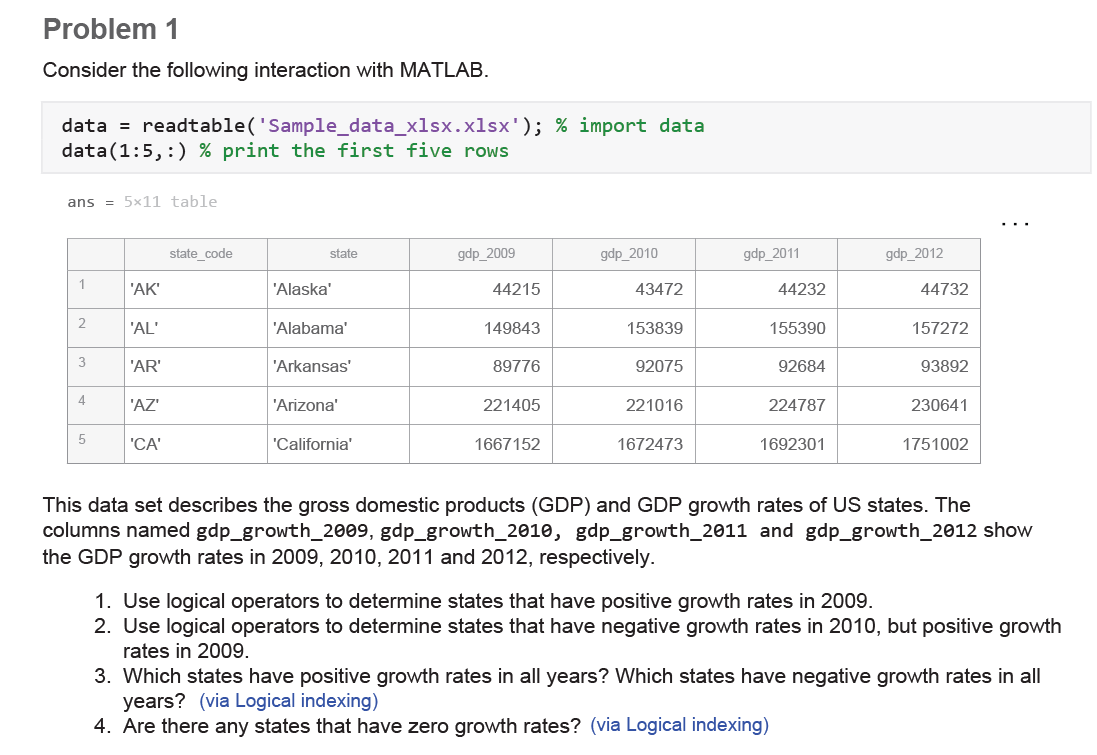Click 'Consider the following interaction with MATLAB.'
Screen dimensions: 1097x755
pos(266,70)
